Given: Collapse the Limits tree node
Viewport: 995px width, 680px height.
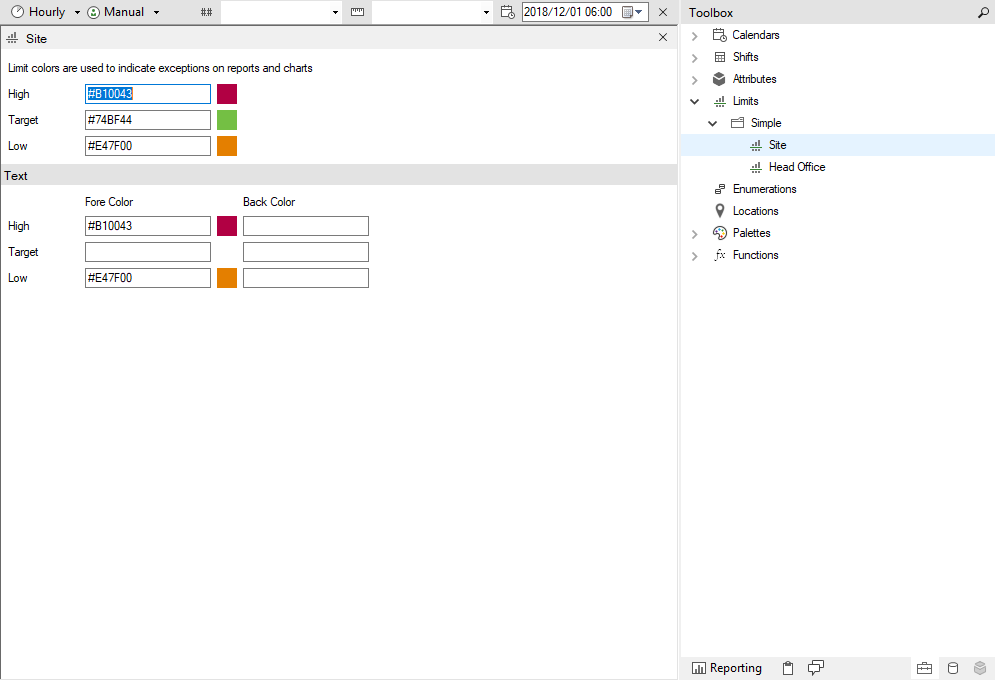Looking at the screenshot, I should point(695,101).
